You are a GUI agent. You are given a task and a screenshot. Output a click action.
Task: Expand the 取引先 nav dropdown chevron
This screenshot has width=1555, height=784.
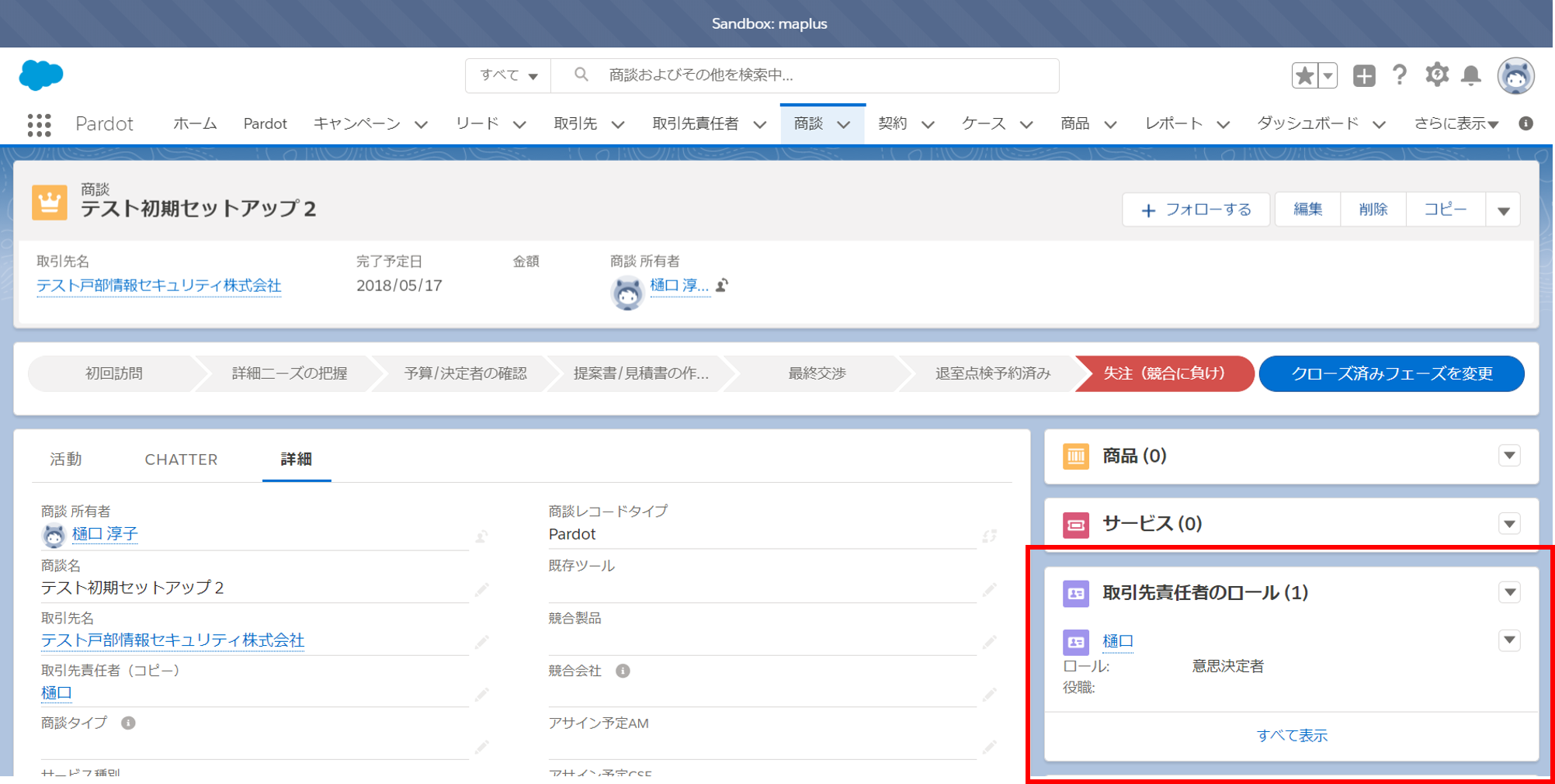click(x=618, y=124)
